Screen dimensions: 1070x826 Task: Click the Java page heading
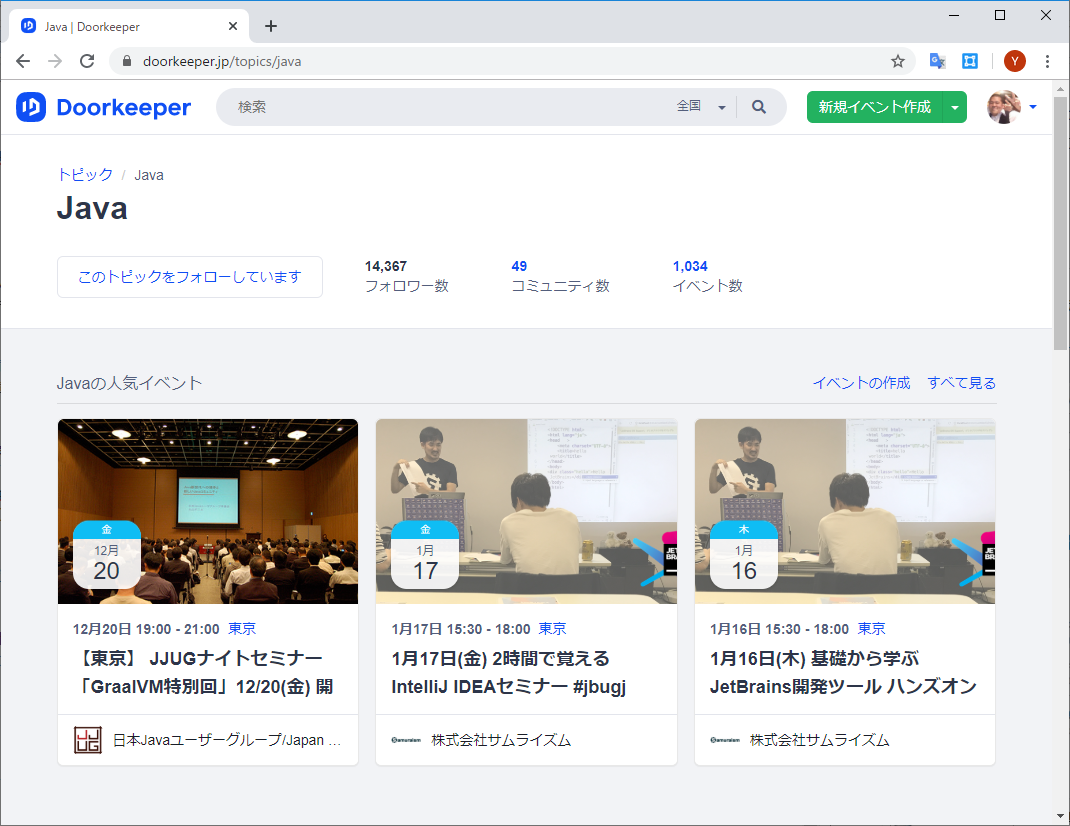(92, 208)
